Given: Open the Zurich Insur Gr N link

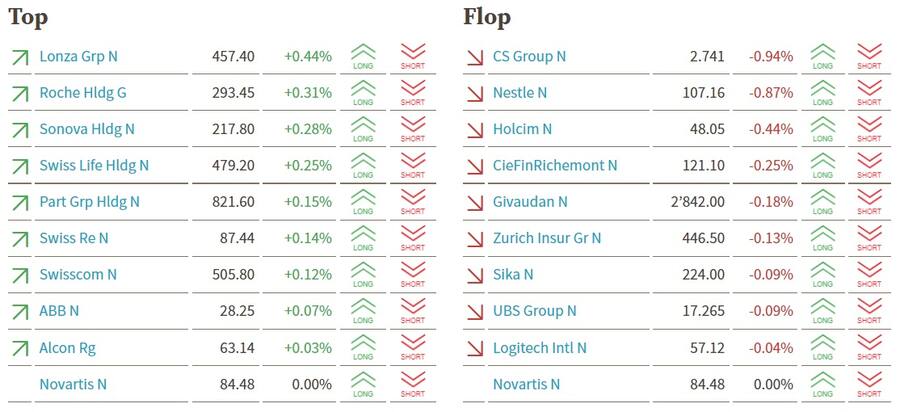Looking at the screenshot, I should click(x=547, y=238).
